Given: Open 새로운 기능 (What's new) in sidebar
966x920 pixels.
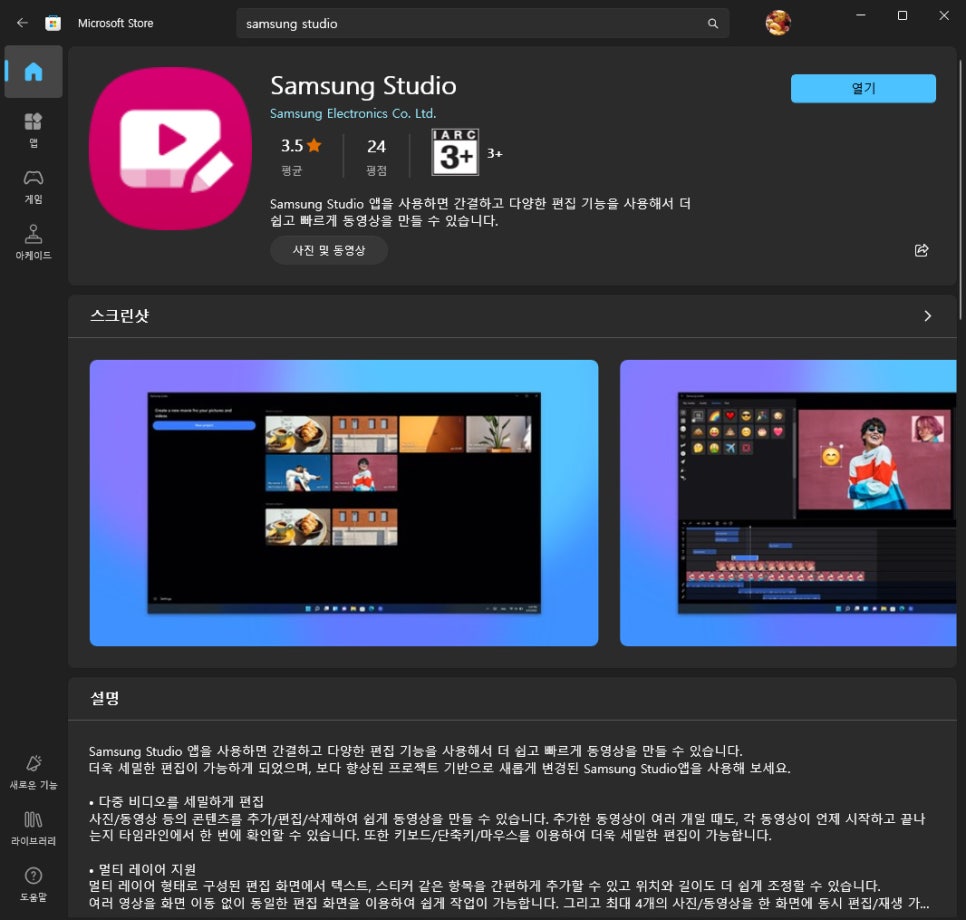Looking at the screenshot, I should [x=33, y=772].
